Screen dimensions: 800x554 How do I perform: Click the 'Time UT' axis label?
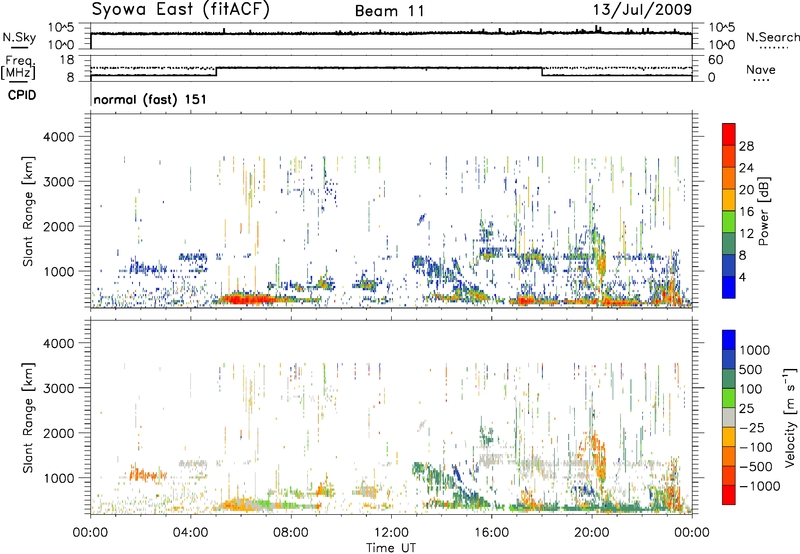(391, 547)
